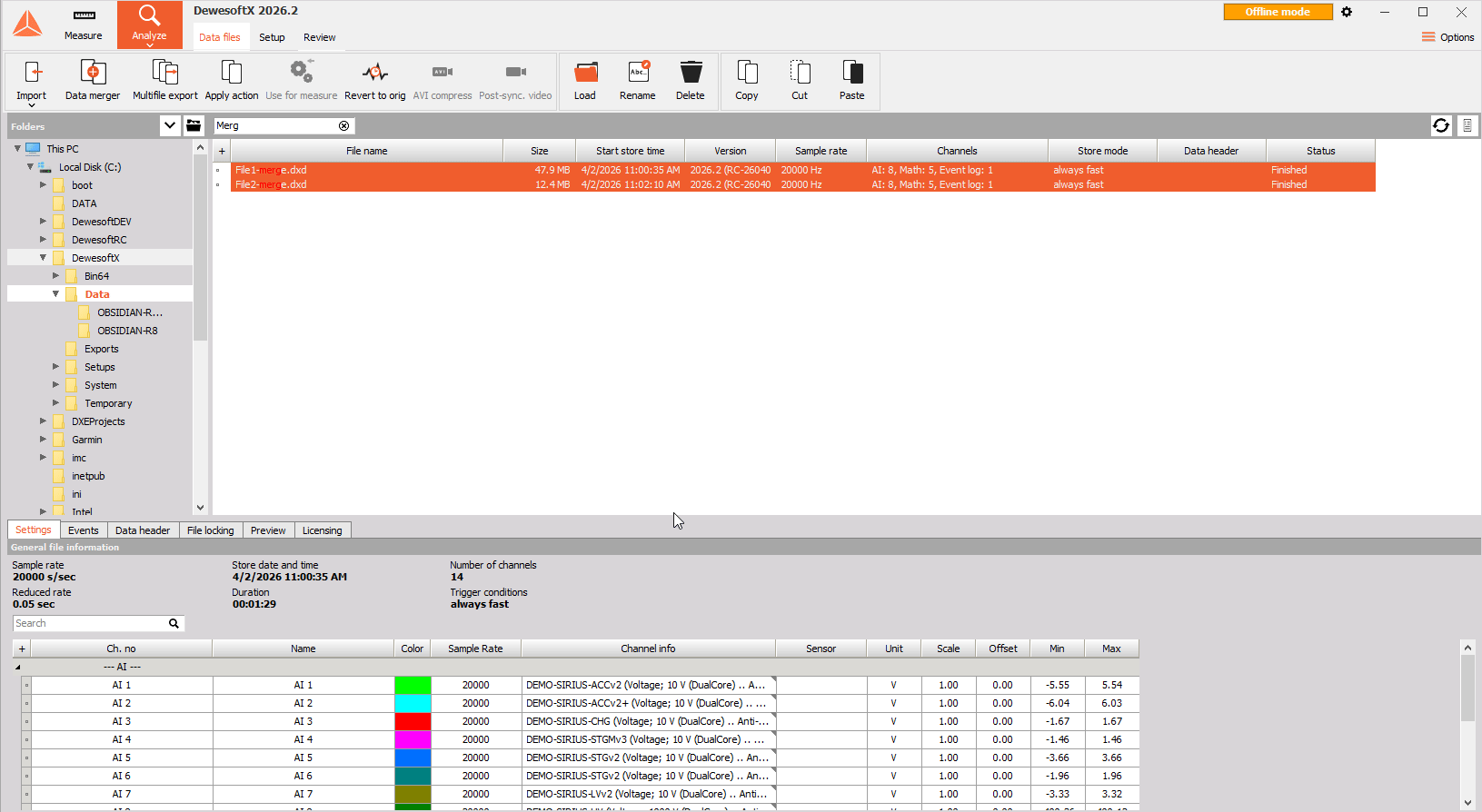This screenshot has width=1482, height=812.
Task: Open settings gear icon in title bar
Action: (1347, 12)
